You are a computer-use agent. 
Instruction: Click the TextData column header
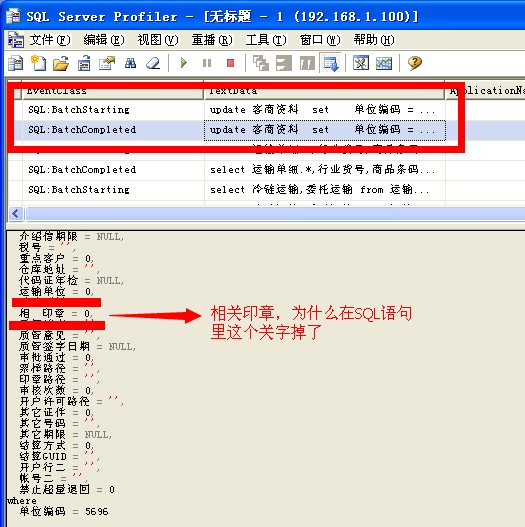click(324, 90)
